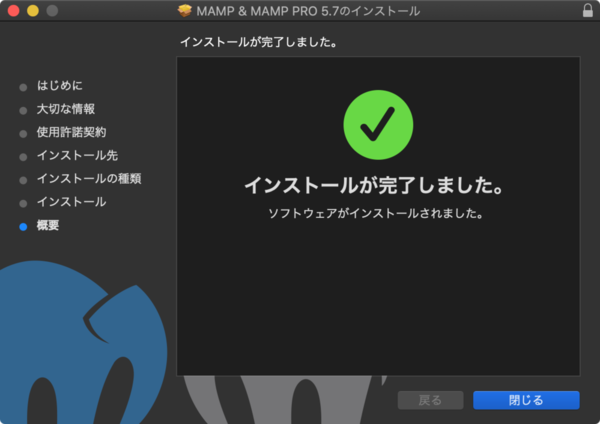Click the large インストールが完了しました。 message
This screenshot has width=600, height=424.
[374, 185]
